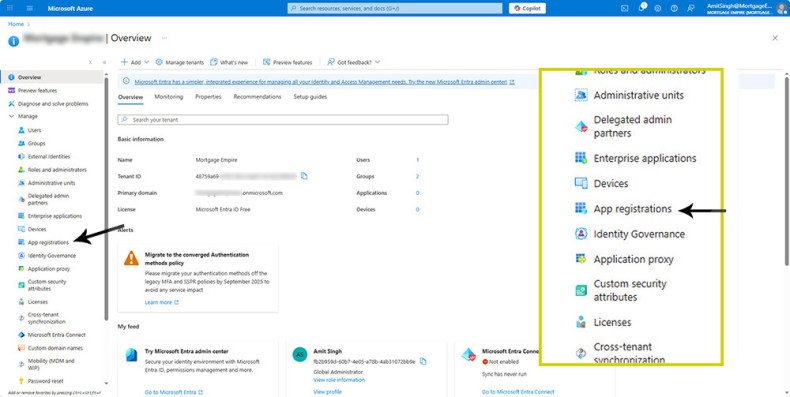
Task: Open the AmitSingh account menu
Action: (x=746, y=8)
